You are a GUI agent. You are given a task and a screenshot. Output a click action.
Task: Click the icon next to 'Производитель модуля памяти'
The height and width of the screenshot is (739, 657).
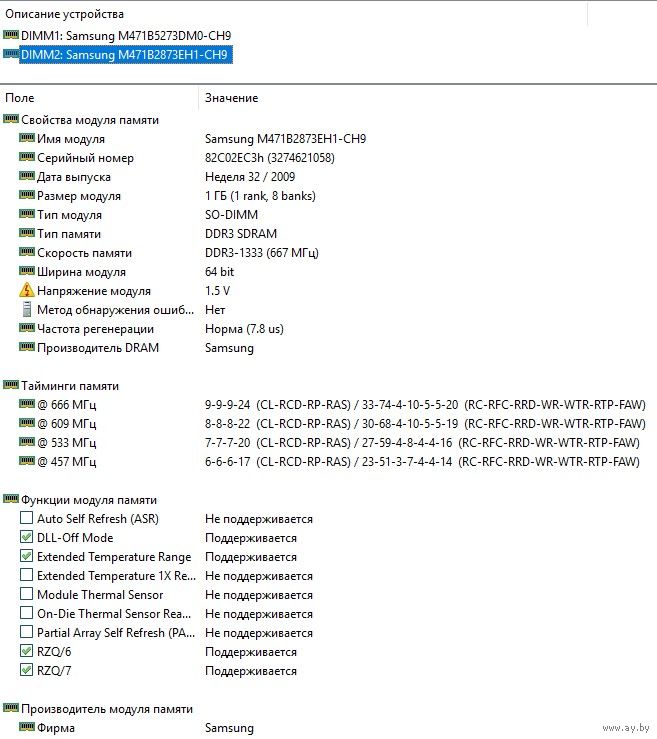tap(11, 707)
